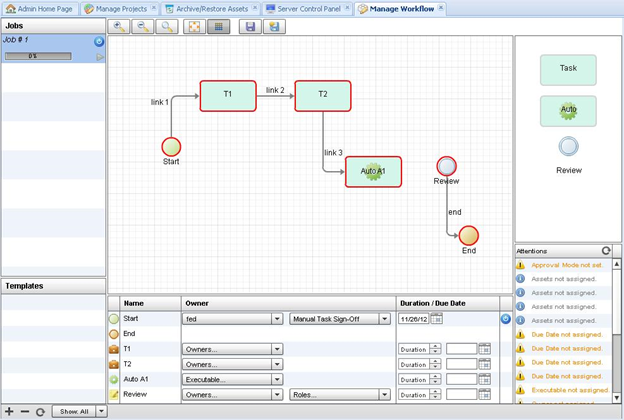
Task: Click the Job # 1 progress bar
Action: pyautogui.click(x=38, y=57)
